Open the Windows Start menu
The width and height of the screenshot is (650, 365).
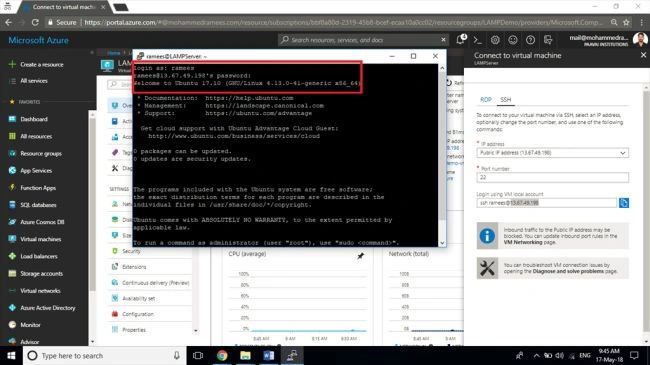coord(11,355)
